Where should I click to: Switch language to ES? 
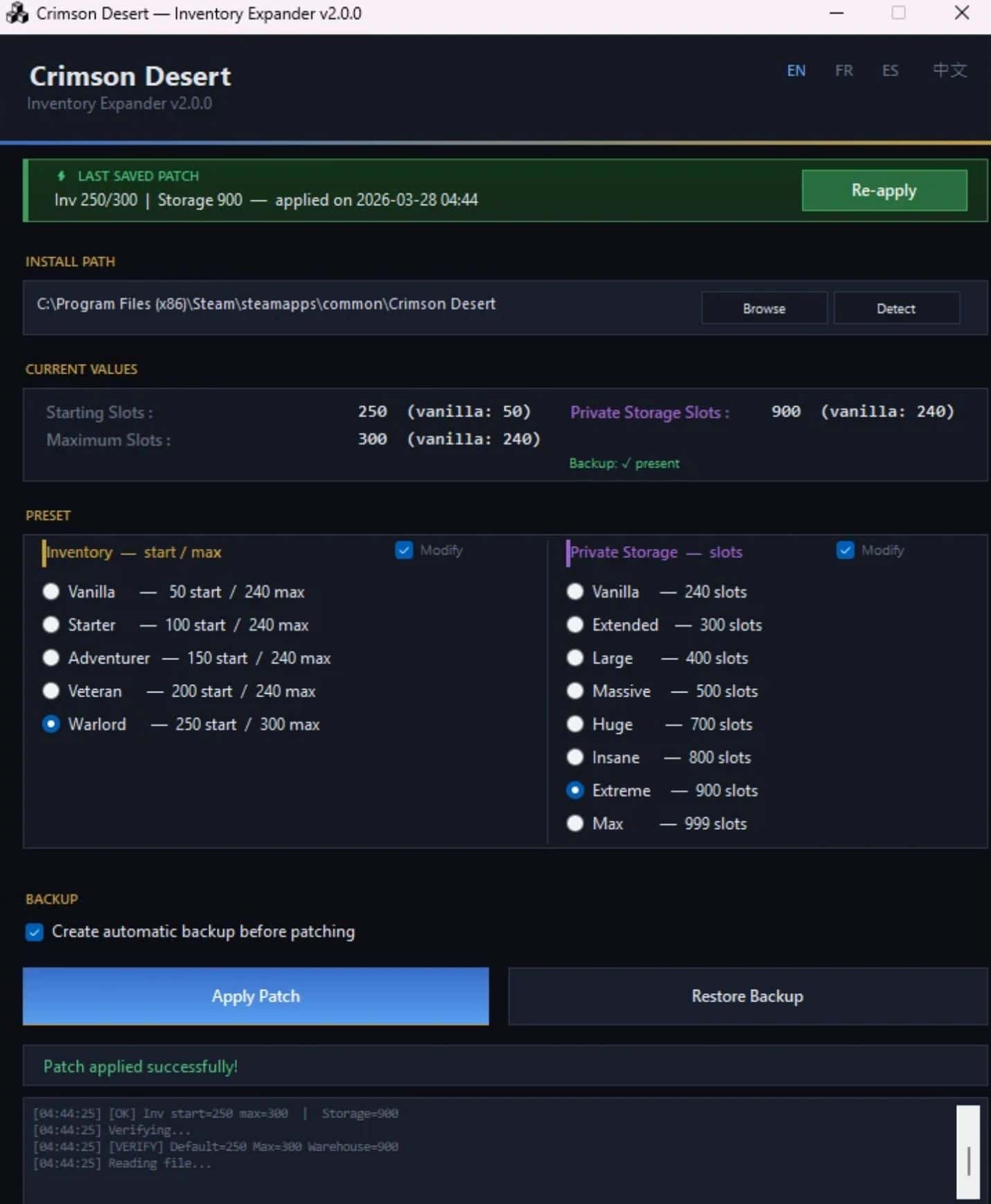tap(890, 71)
